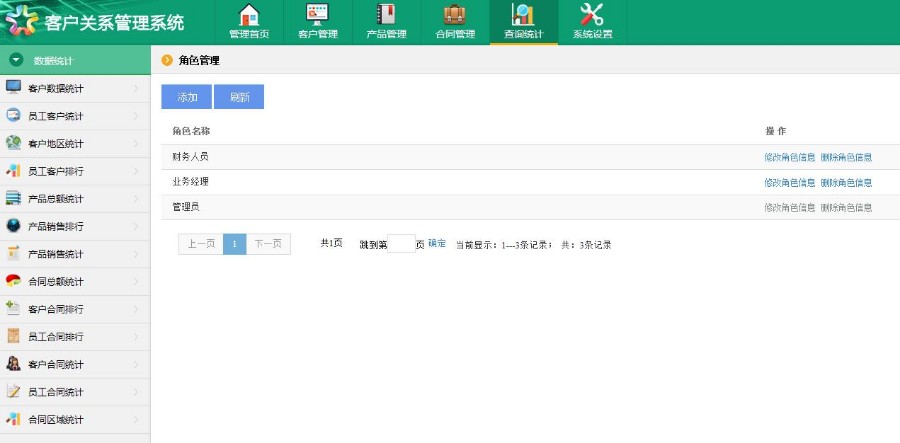Click the 产品销售统计 sidebar icon
This screenshot has width=900, height=443.
coord(13,253)
